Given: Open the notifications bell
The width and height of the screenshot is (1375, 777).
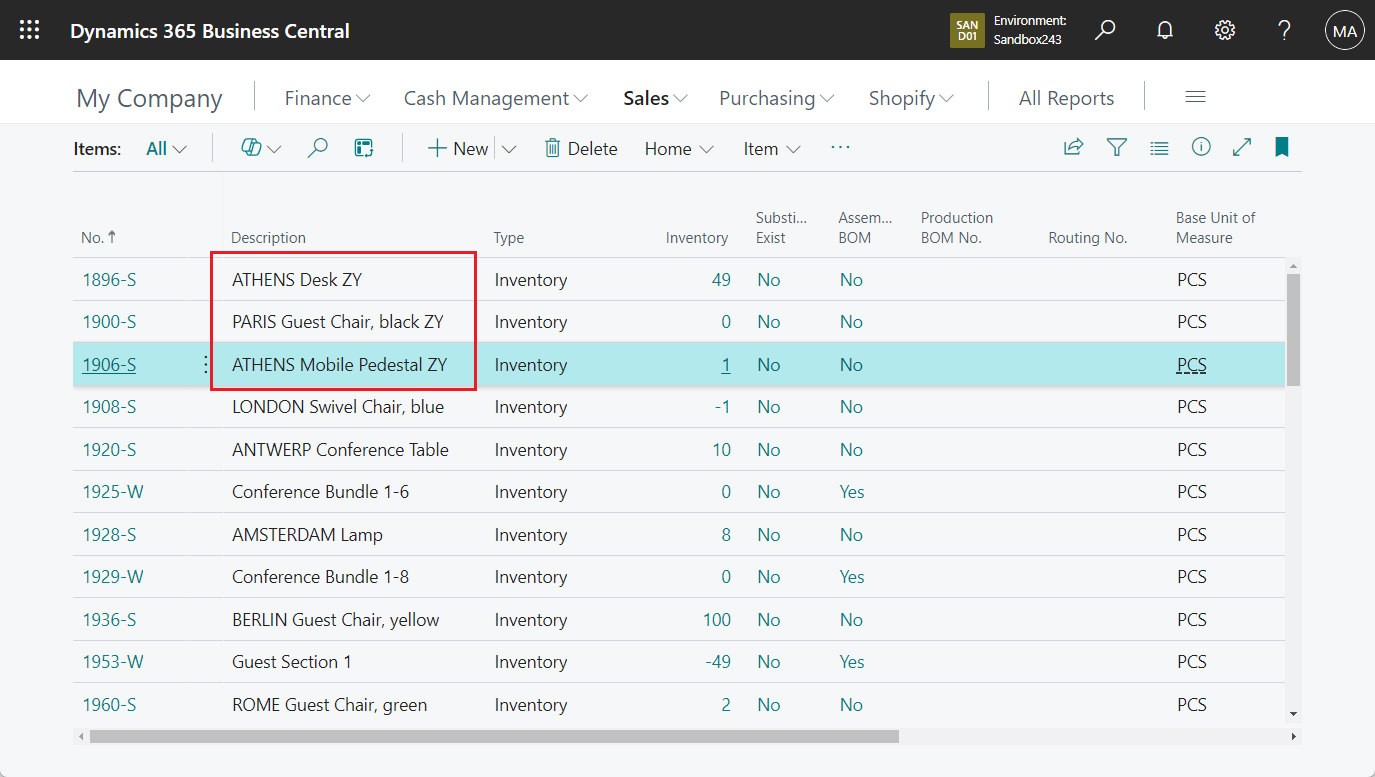Looking at the screenshot, I should (1164, 30).
